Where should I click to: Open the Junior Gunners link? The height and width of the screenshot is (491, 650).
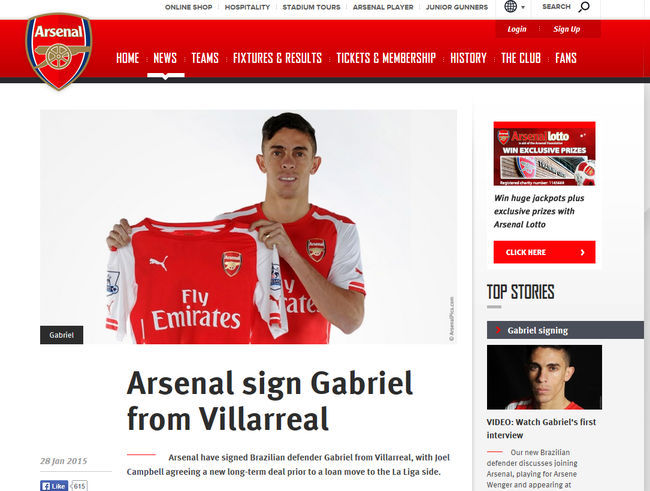457,7
